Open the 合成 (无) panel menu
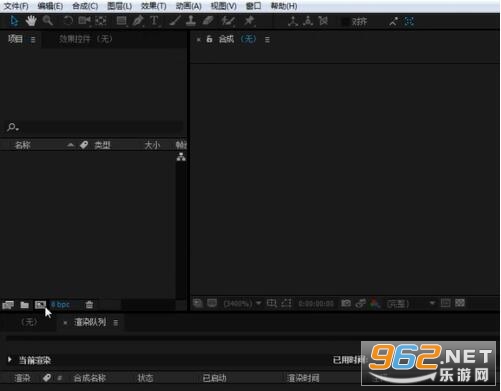Screen dimensions: 501x391 [x=267, y=40]
